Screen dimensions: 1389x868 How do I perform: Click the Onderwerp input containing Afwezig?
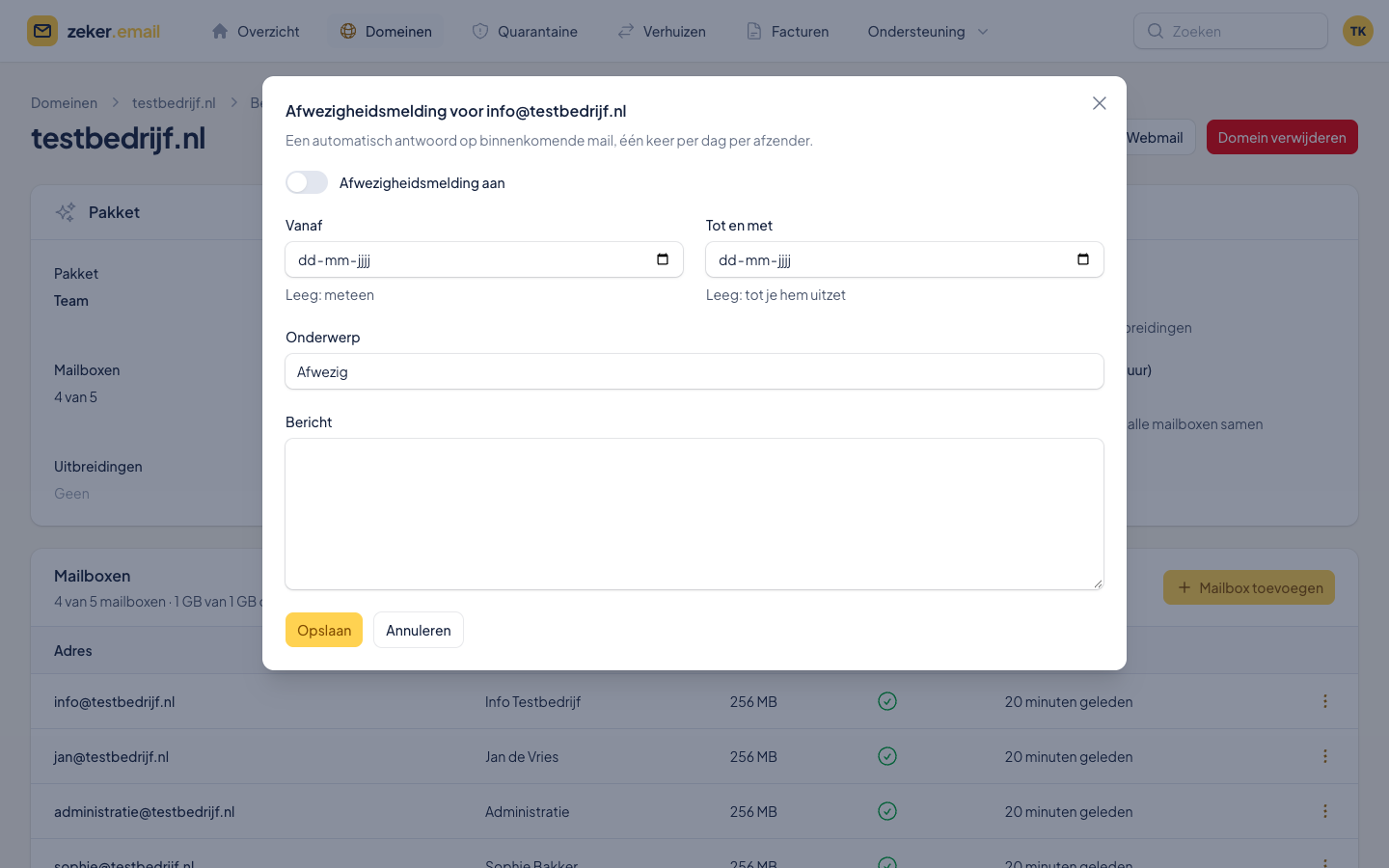click(x=694, y=371)
